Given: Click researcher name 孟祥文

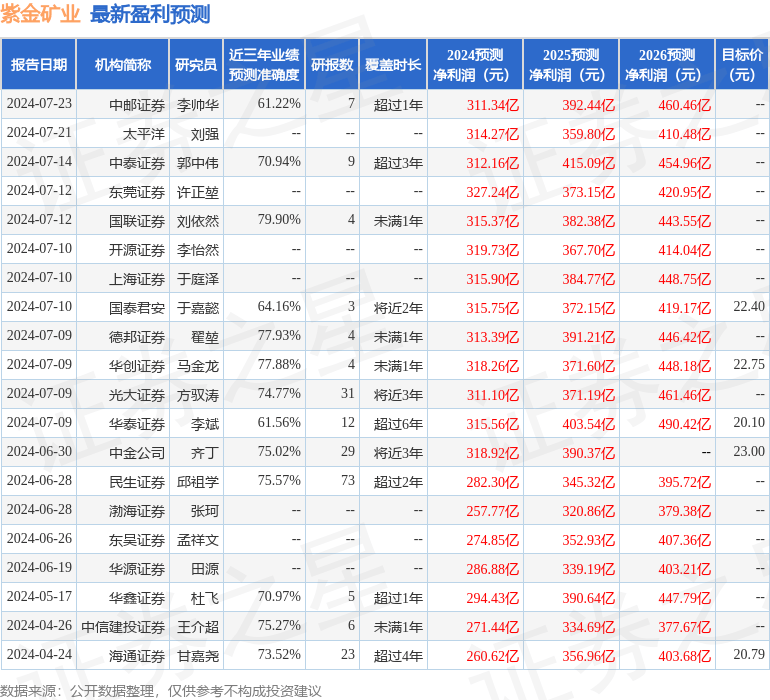Looking at the screenshot, I should click(198, 539).
